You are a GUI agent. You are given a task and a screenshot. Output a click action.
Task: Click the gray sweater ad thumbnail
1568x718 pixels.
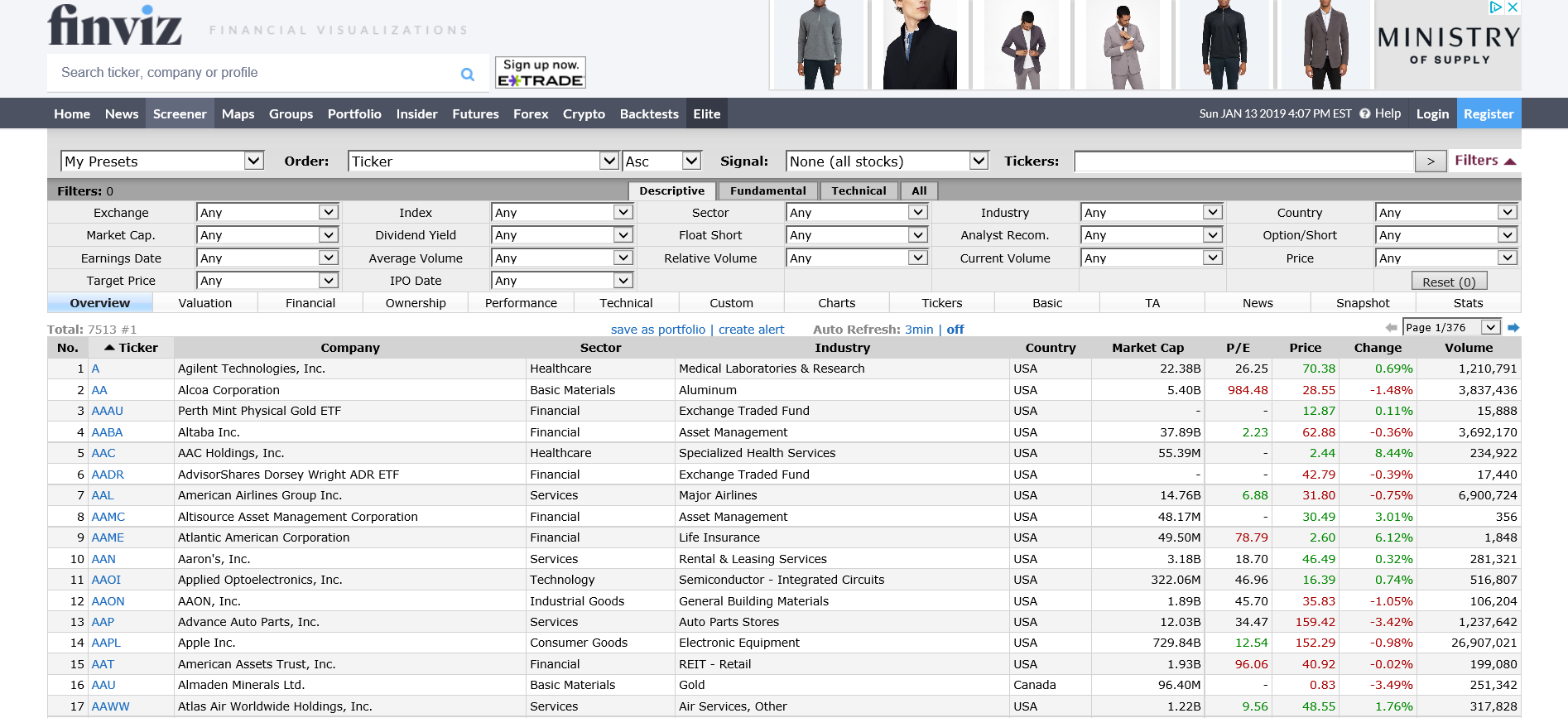[x=819, y=45]
